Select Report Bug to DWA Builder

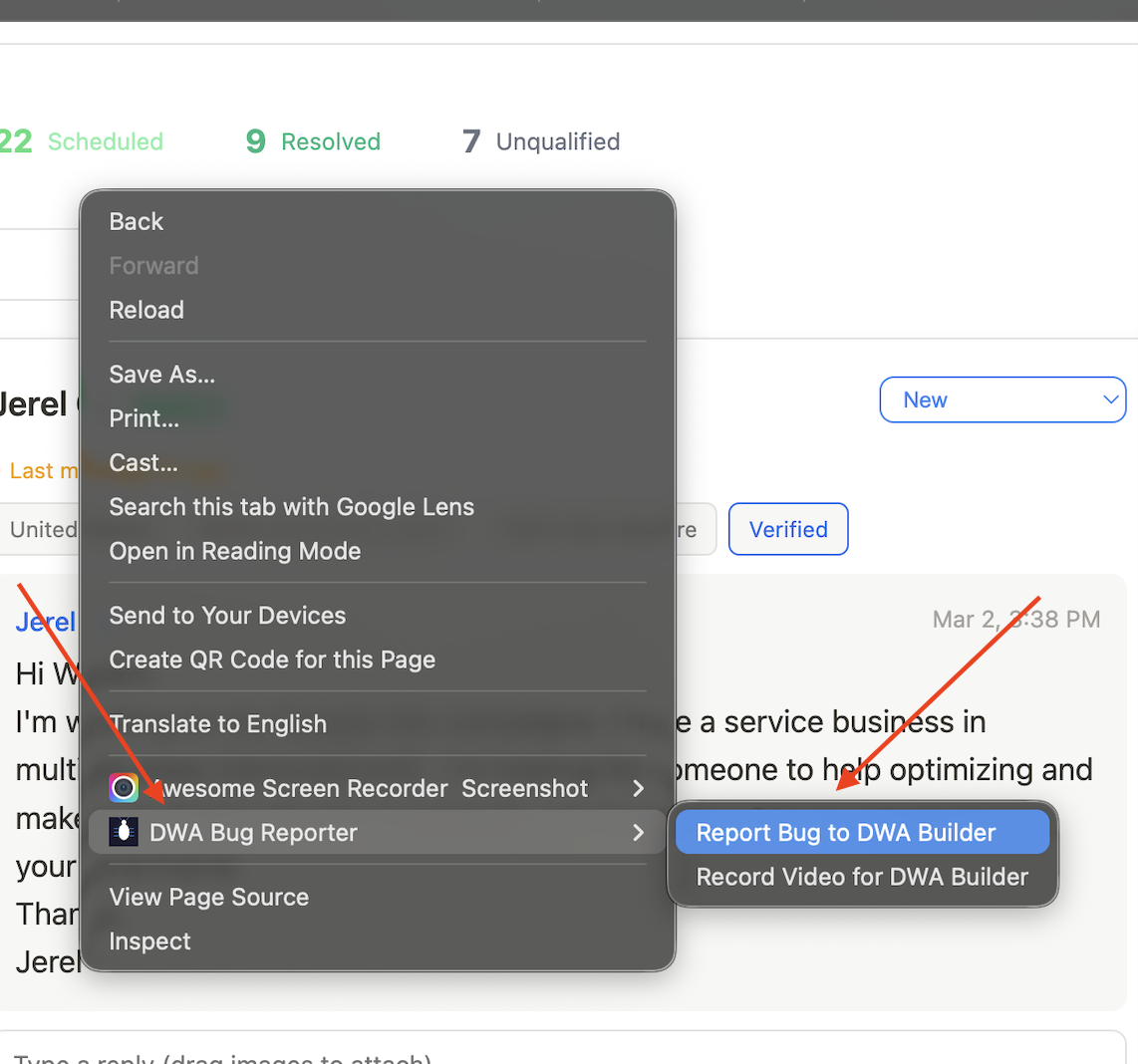tap(861, 832)
